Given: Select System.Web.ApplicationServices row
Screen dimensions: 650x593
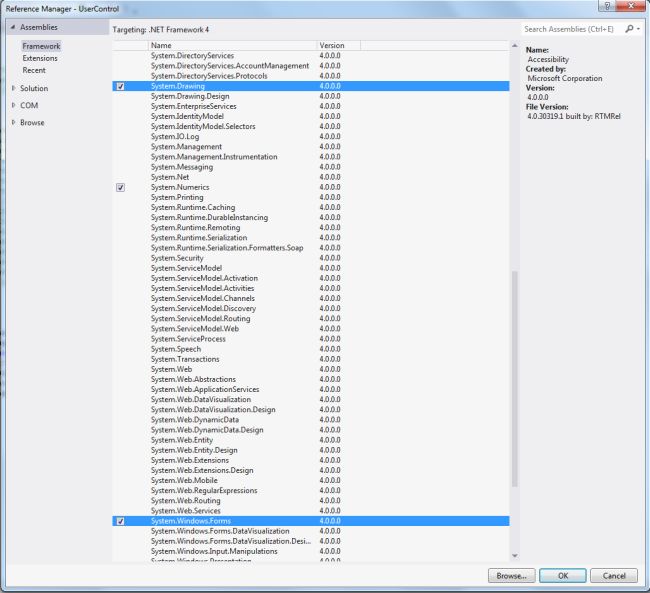Looking at the screenshot, I should [x=310, y=390].
